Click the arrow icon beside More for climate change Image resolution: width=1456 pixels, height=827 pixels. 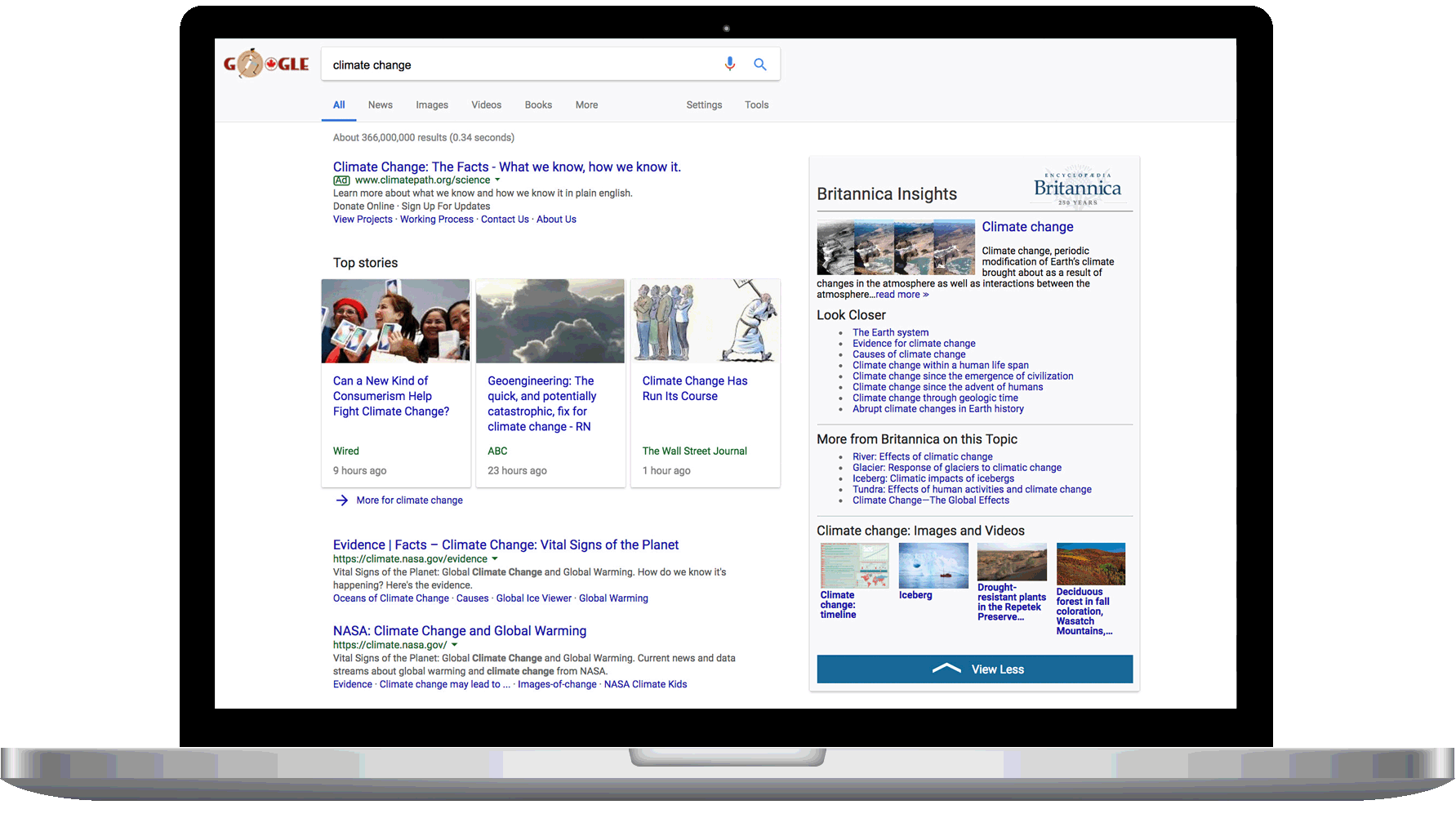342,500
